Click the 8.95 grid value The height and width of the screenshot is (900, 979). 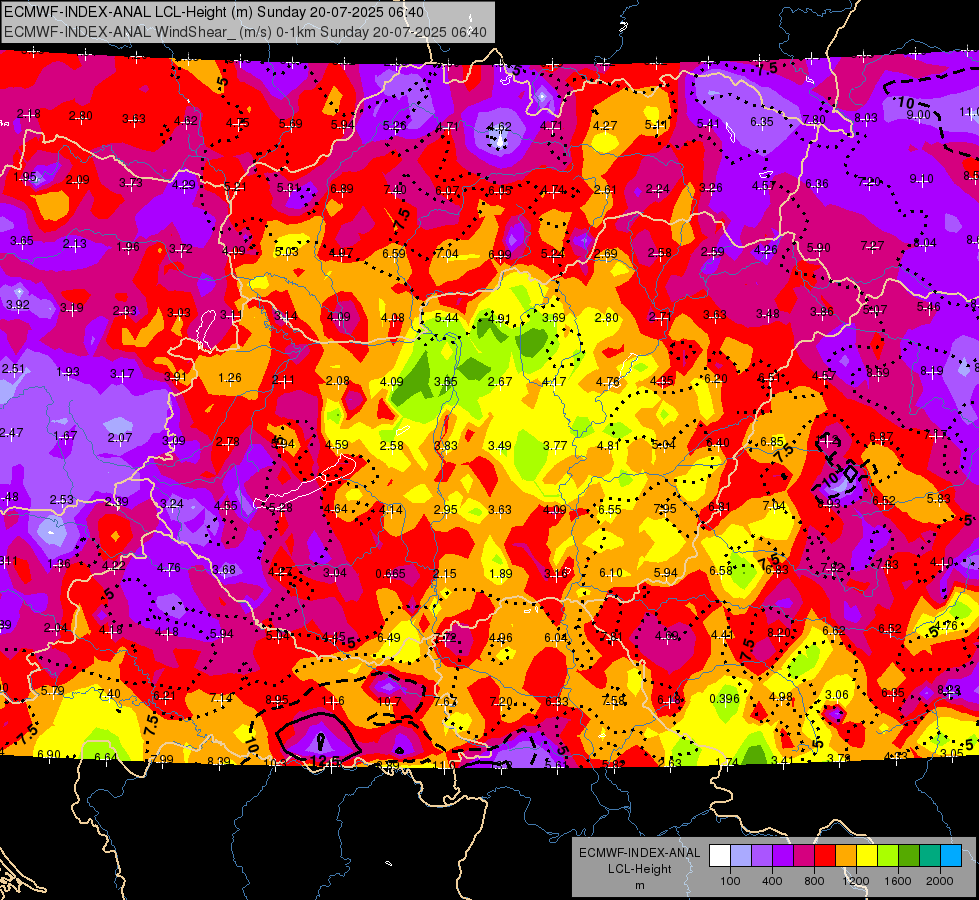point(277,700)
